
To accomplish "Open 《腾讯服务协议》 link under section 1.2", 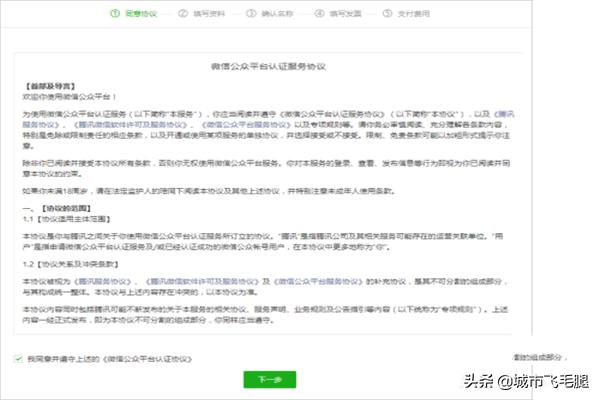I will (x=103, y=281).
